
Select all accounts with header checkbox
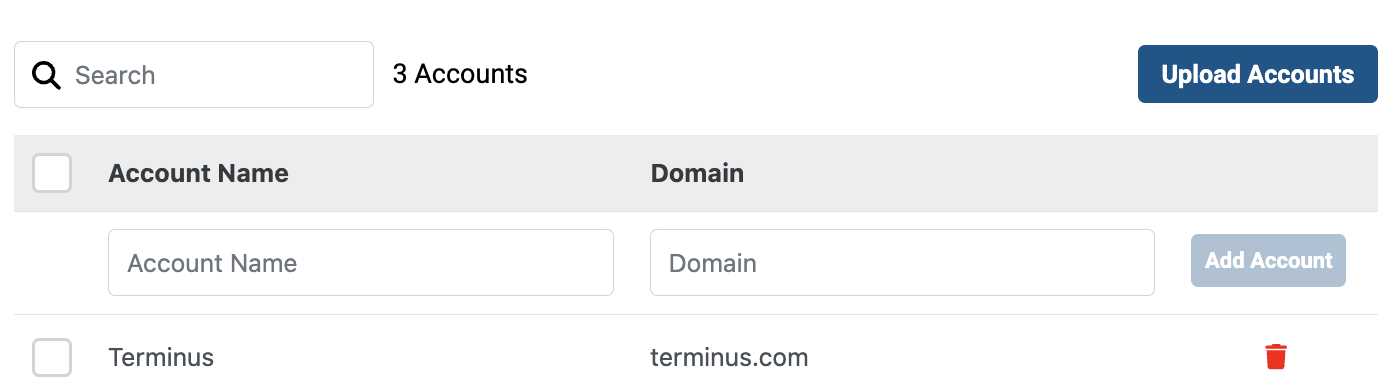[x=52, y=173]
